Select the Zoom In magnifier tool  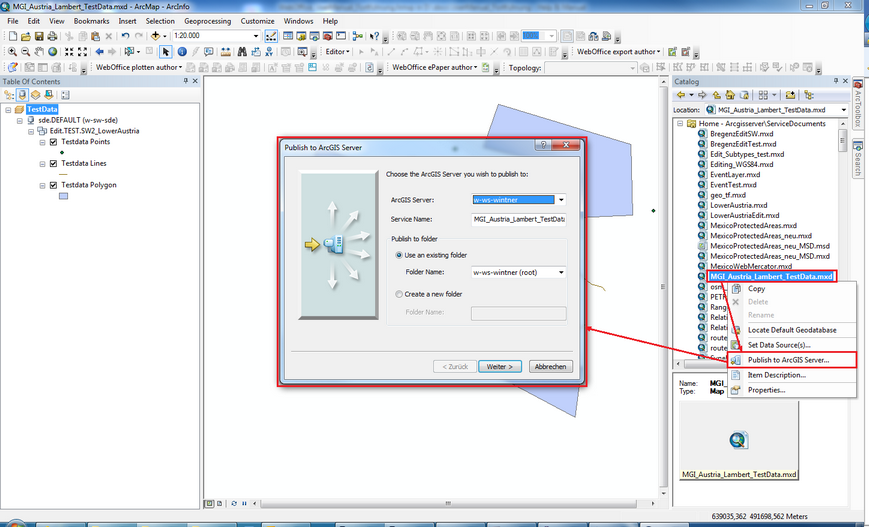12,52
